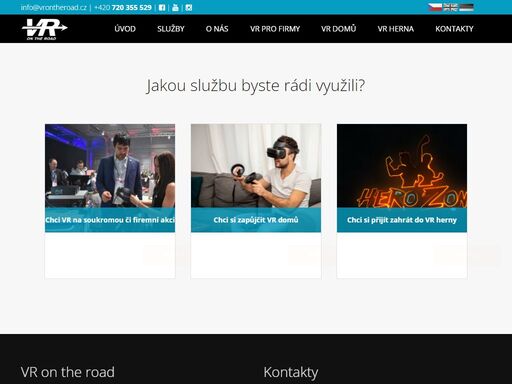Click the +420 720 355 529 phone number
The width and height of the screenshot is (512, 384).
(123, 8)
